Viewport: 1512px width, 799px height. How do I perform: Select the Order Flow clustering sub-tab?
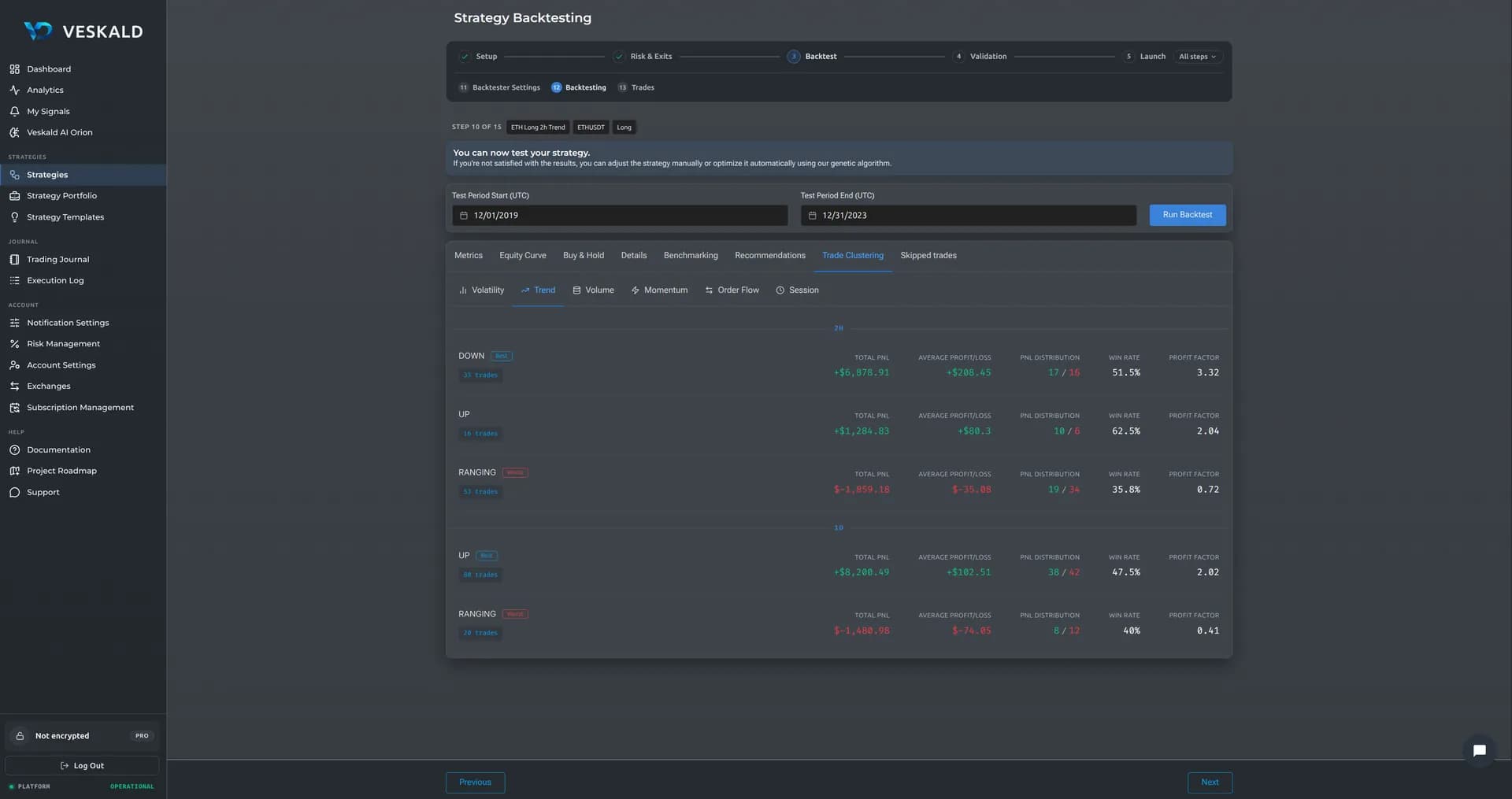pyautogui.click(x=732, y=290)
